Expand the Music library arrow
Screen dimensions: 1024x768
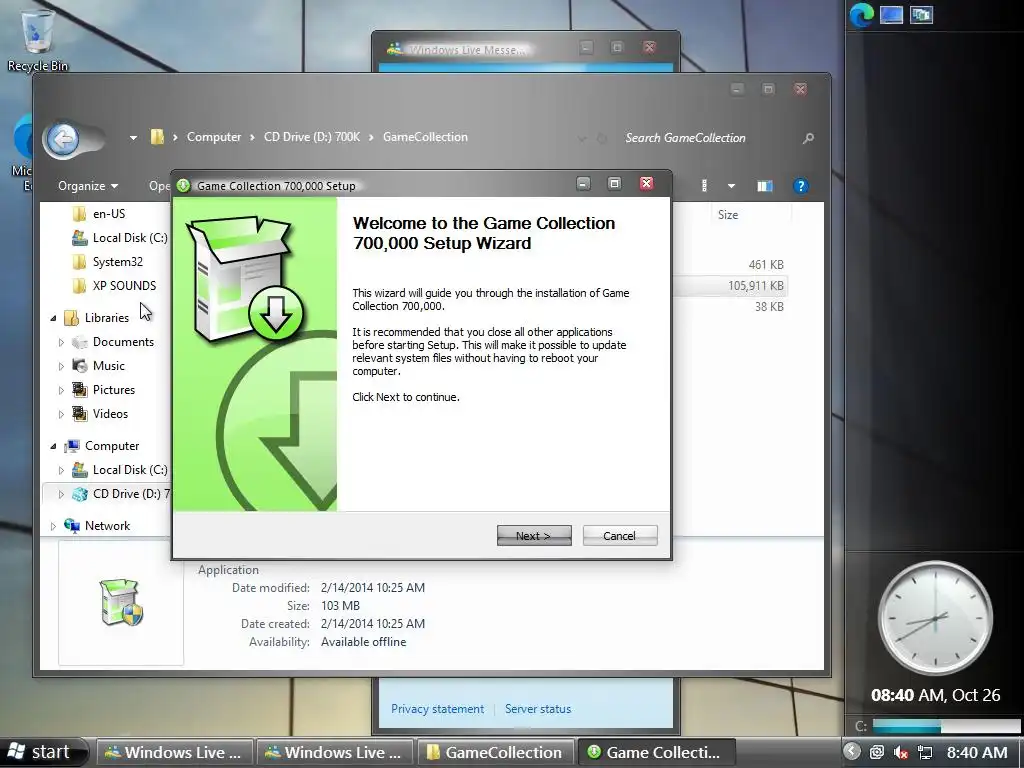coord(61,366)
